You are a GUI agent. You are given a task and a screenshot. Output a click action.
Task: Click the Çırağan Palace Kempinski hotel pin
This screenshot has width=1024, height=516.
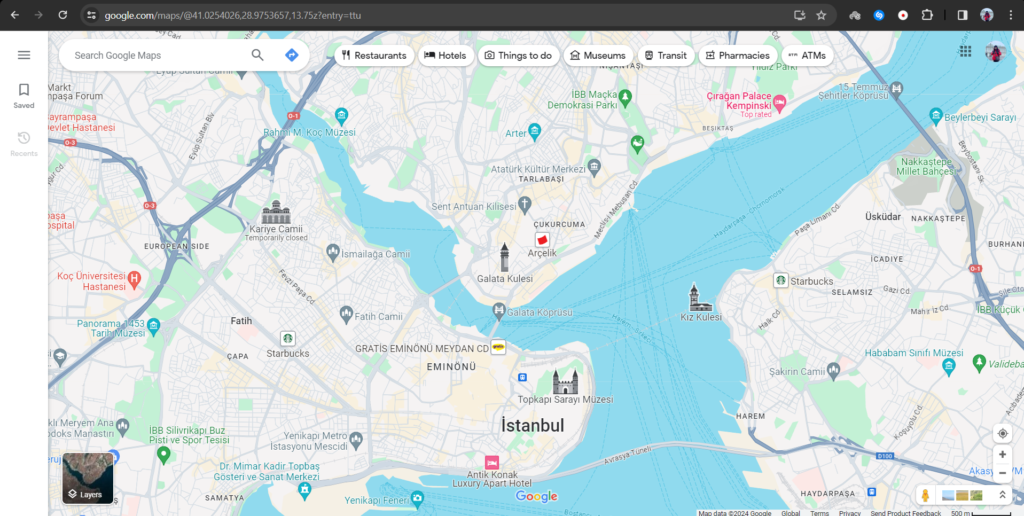[x=779, y=103]
